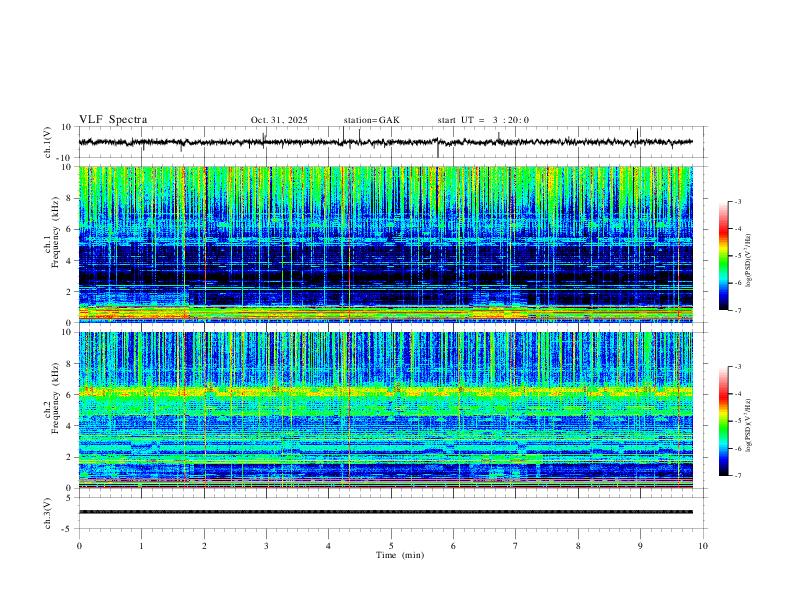Click the "-5" tick on the ch.3(V) axis
Image resolution: width=792 pixels, height=612 pixels.
(68, 529)
